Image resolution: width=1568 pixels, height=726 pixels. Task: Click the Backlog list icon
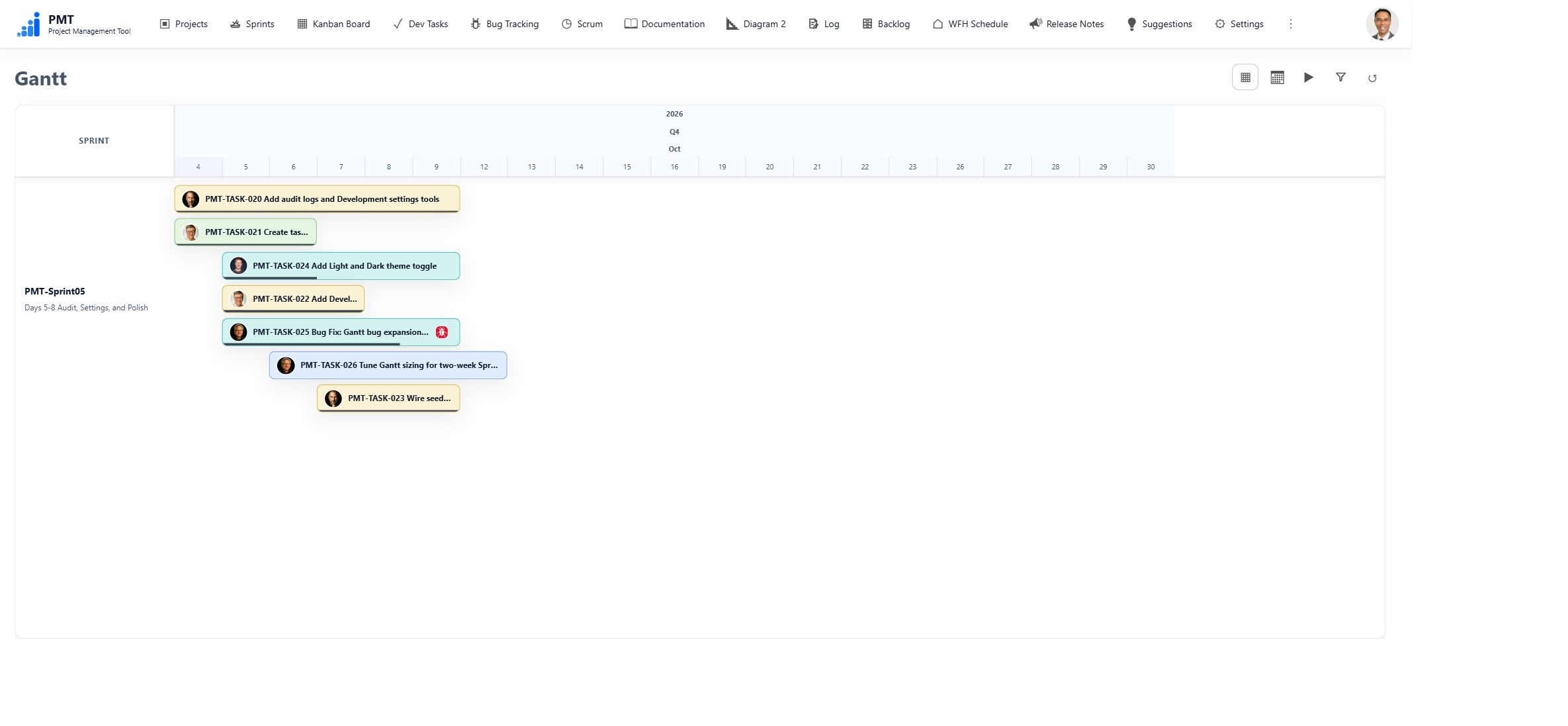click(x=867, y=24)
